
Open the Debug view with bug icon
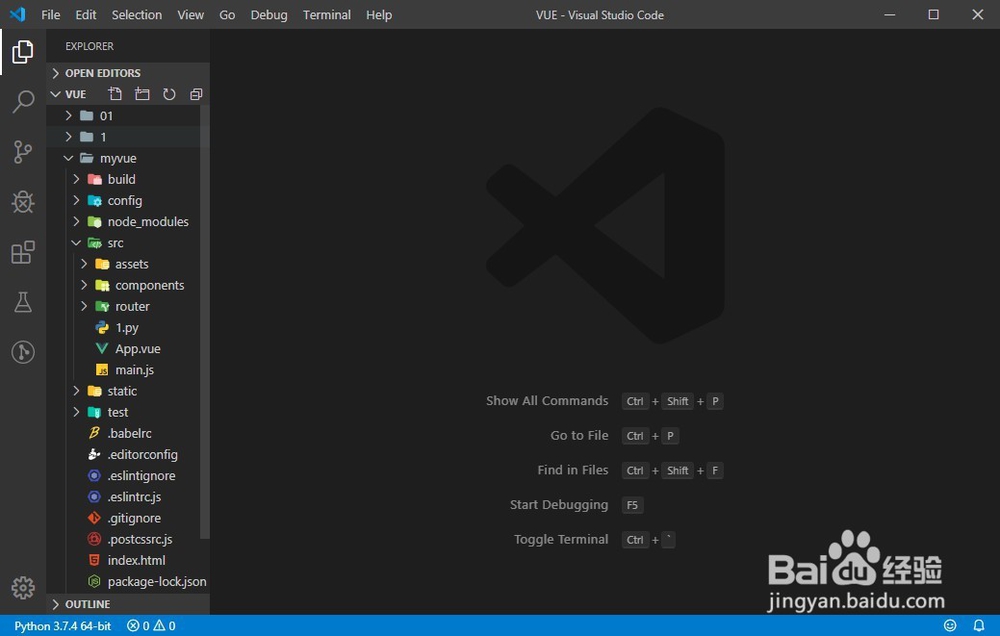point(23,202)
